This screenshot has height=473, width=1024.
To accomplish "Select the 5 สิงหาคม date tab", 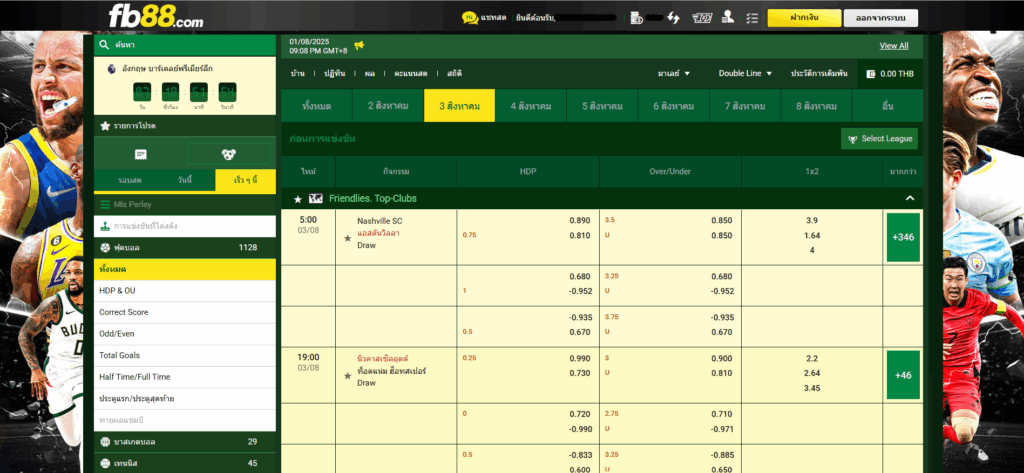I will coord(602,106).
